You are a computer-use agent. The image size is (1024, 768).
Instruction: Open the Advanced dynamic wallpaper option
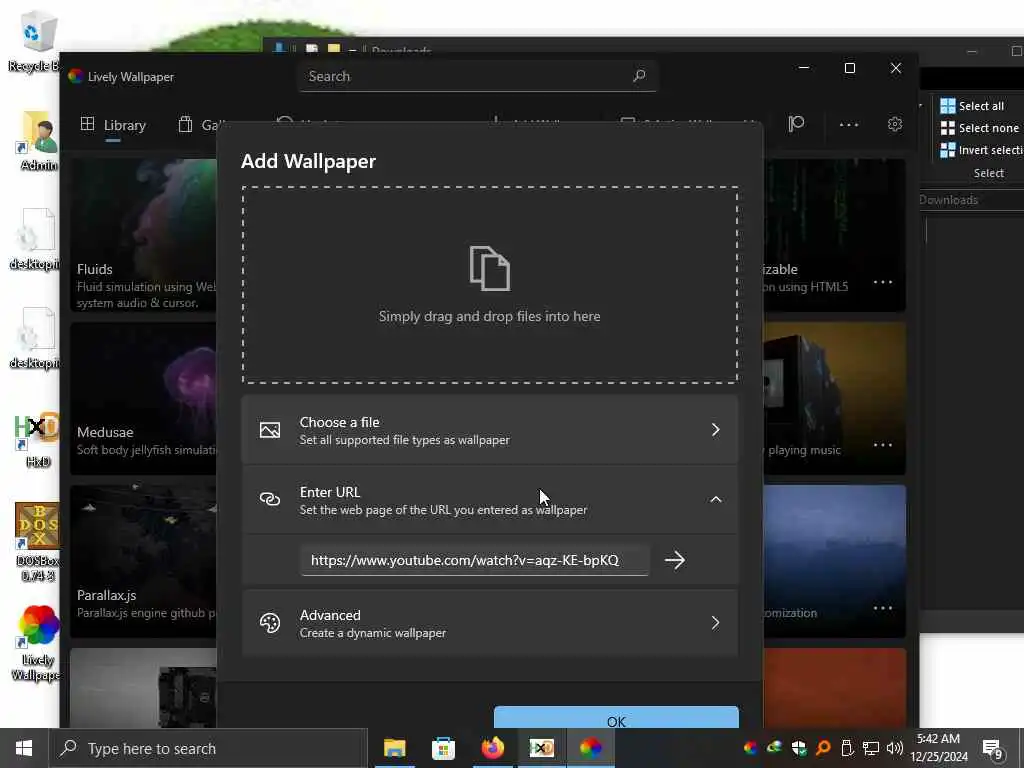[490, 623]
